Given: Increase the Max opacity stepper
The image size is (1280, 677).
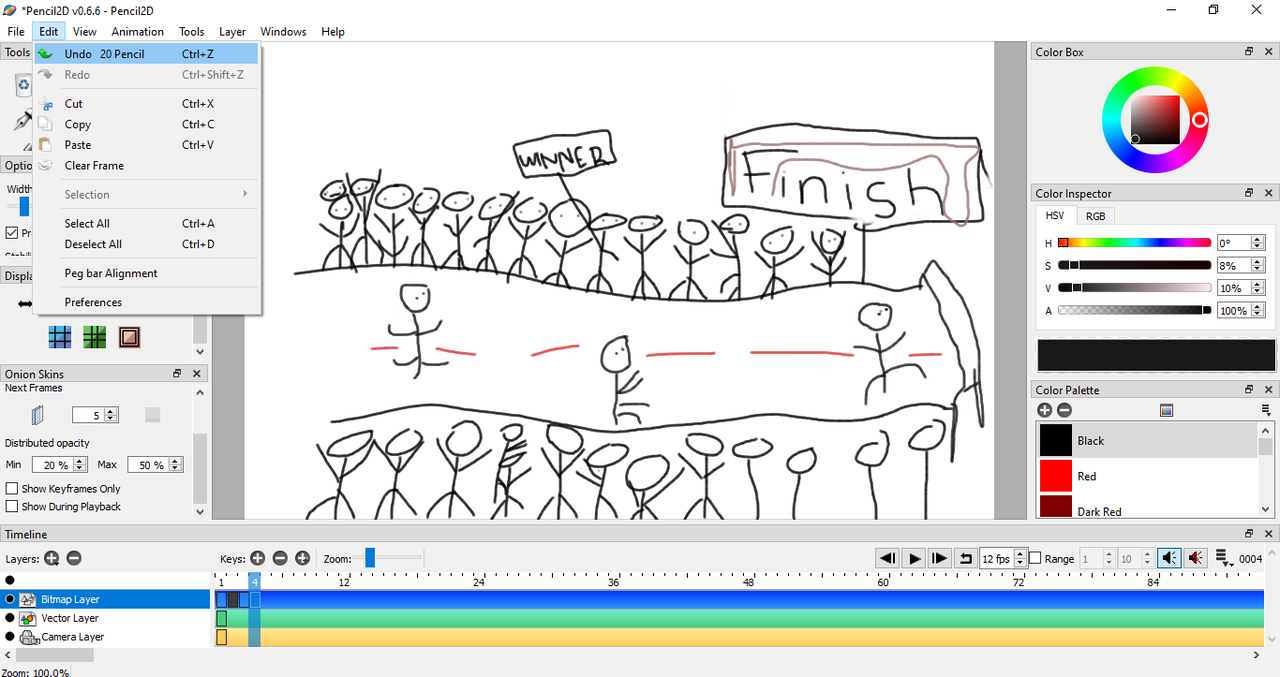Looking at the screenshot, I should pyautogui.click(x=175, y=461).
